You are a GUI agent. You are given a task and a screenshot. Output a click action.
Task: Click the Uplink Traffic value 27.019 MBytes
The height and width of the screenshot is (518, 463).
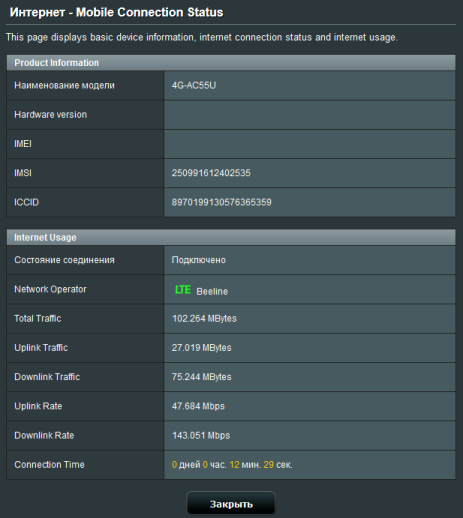[201, 348]
